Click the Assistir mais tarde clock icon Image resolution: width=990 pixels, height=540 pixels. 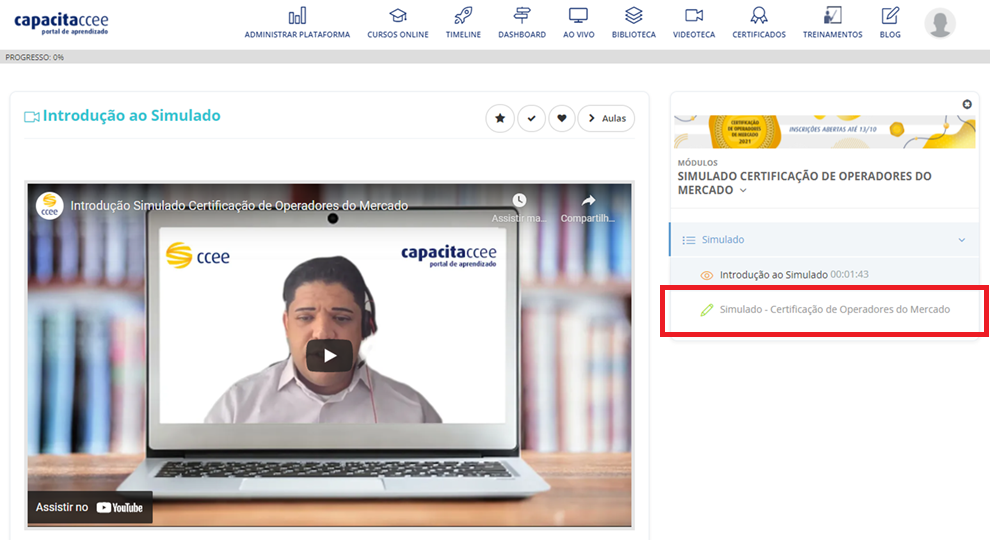click(519, 200)
